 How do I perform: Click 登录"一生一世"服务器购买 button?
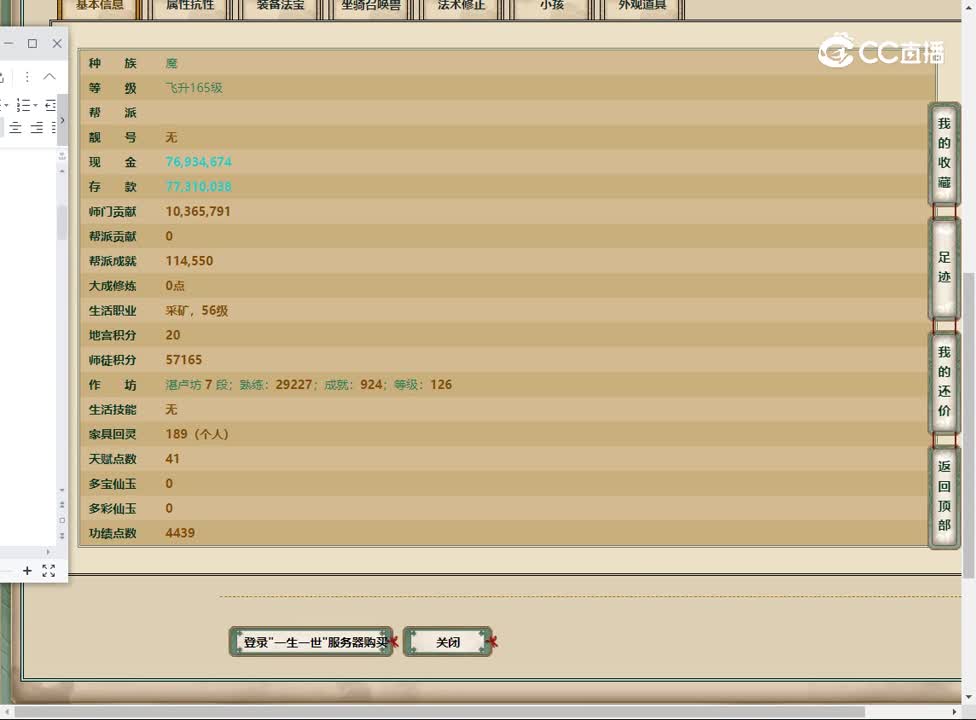[x=311, y=642]
